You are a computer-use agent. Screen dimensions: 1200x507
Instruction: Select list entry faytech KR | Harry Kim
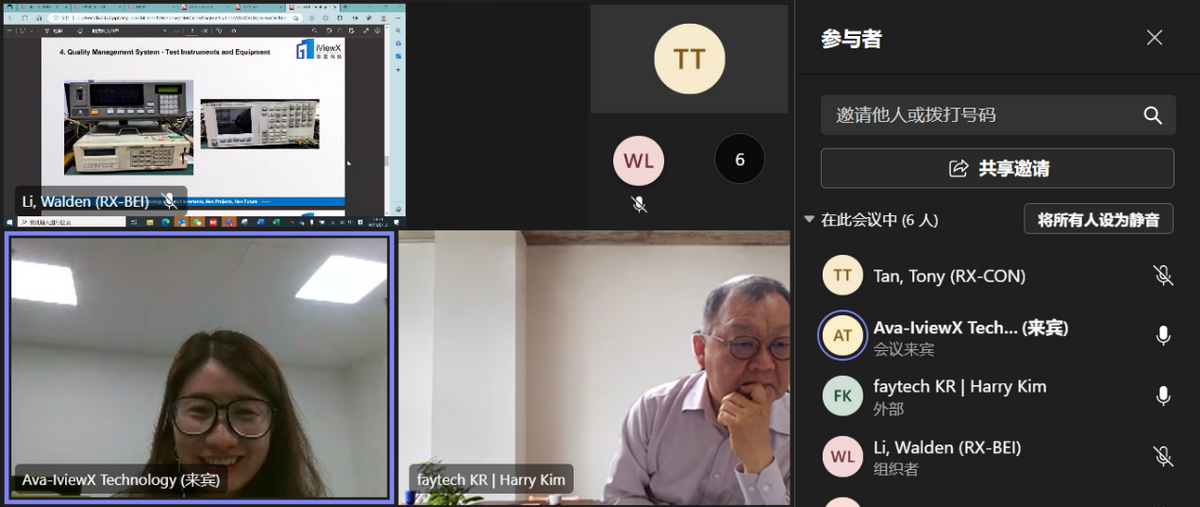tap(960, 386)
